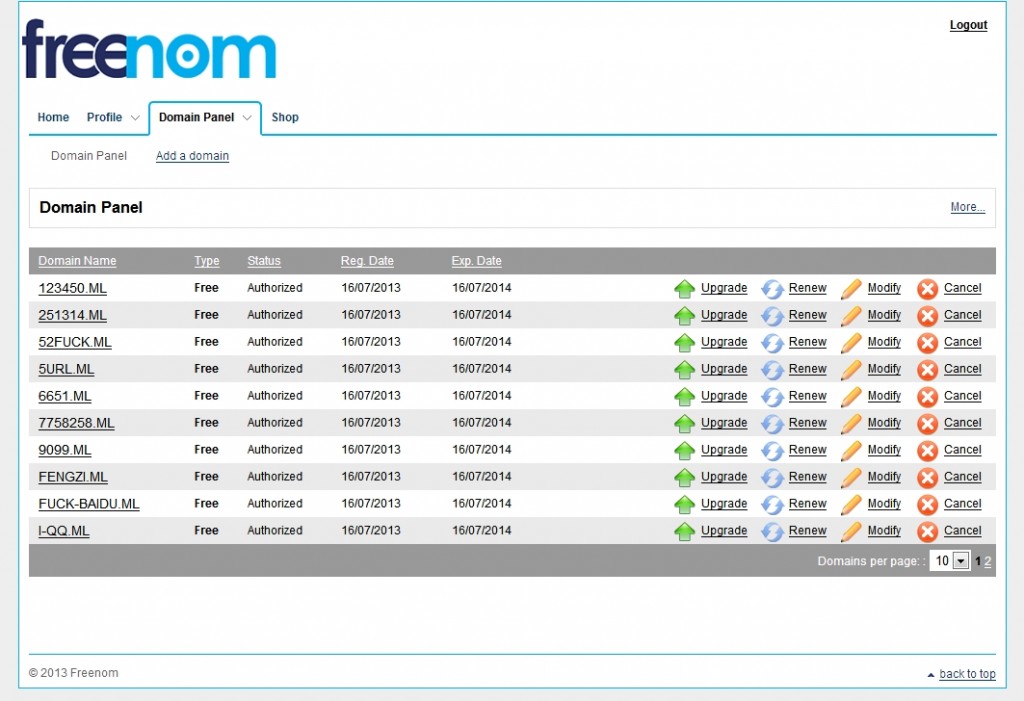Open the 7758258.ML domain link

76,423
